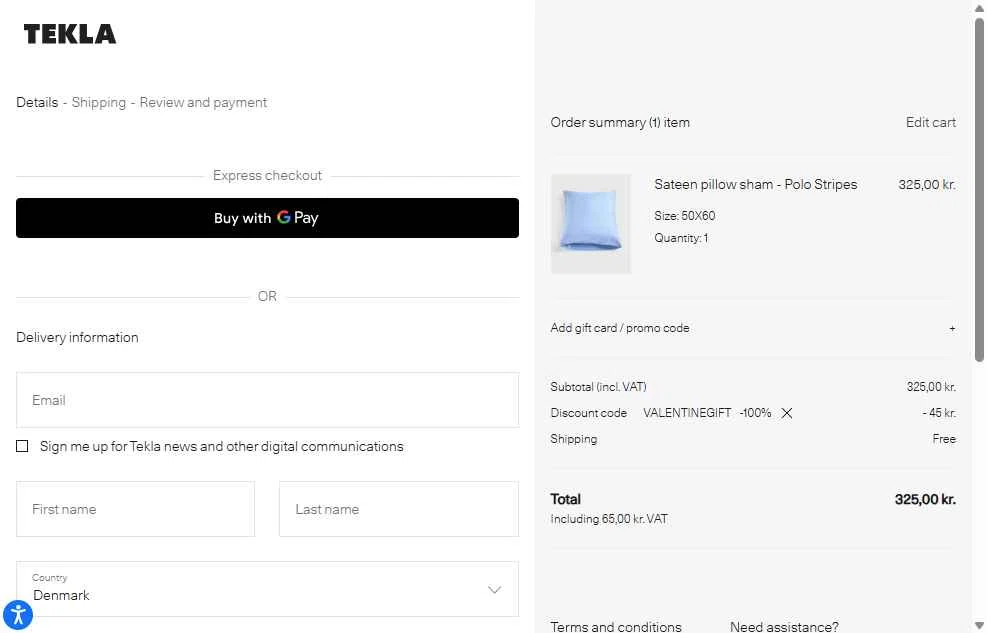Click the Delivery information heading
987x633 pixels.
77,337
